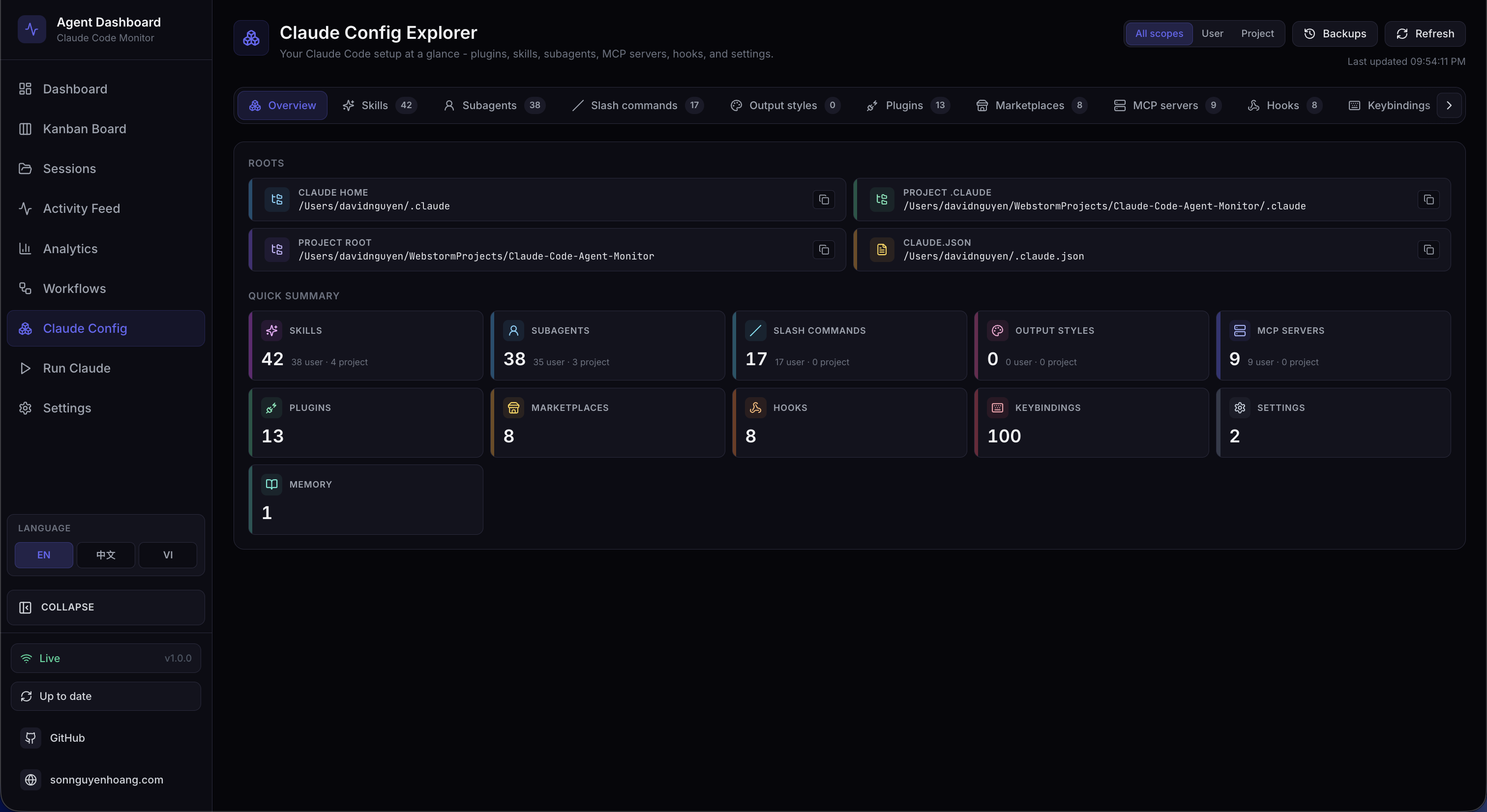Open Kanban Board in sidebar
This screenshot has width=1487, height=812.
[106, 129]
